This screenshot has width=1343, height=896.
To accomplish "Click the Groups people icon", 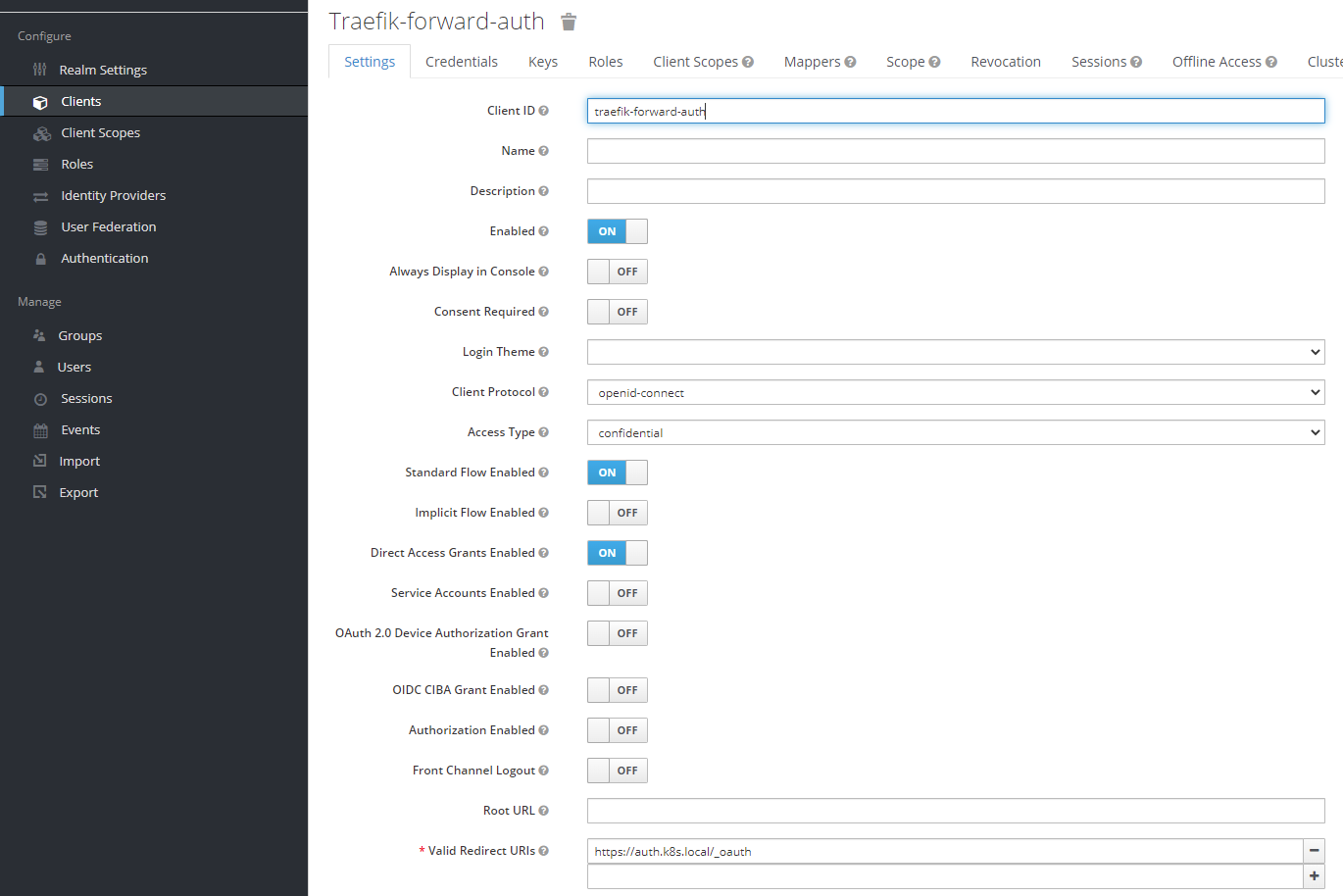I will click(39, 335).
